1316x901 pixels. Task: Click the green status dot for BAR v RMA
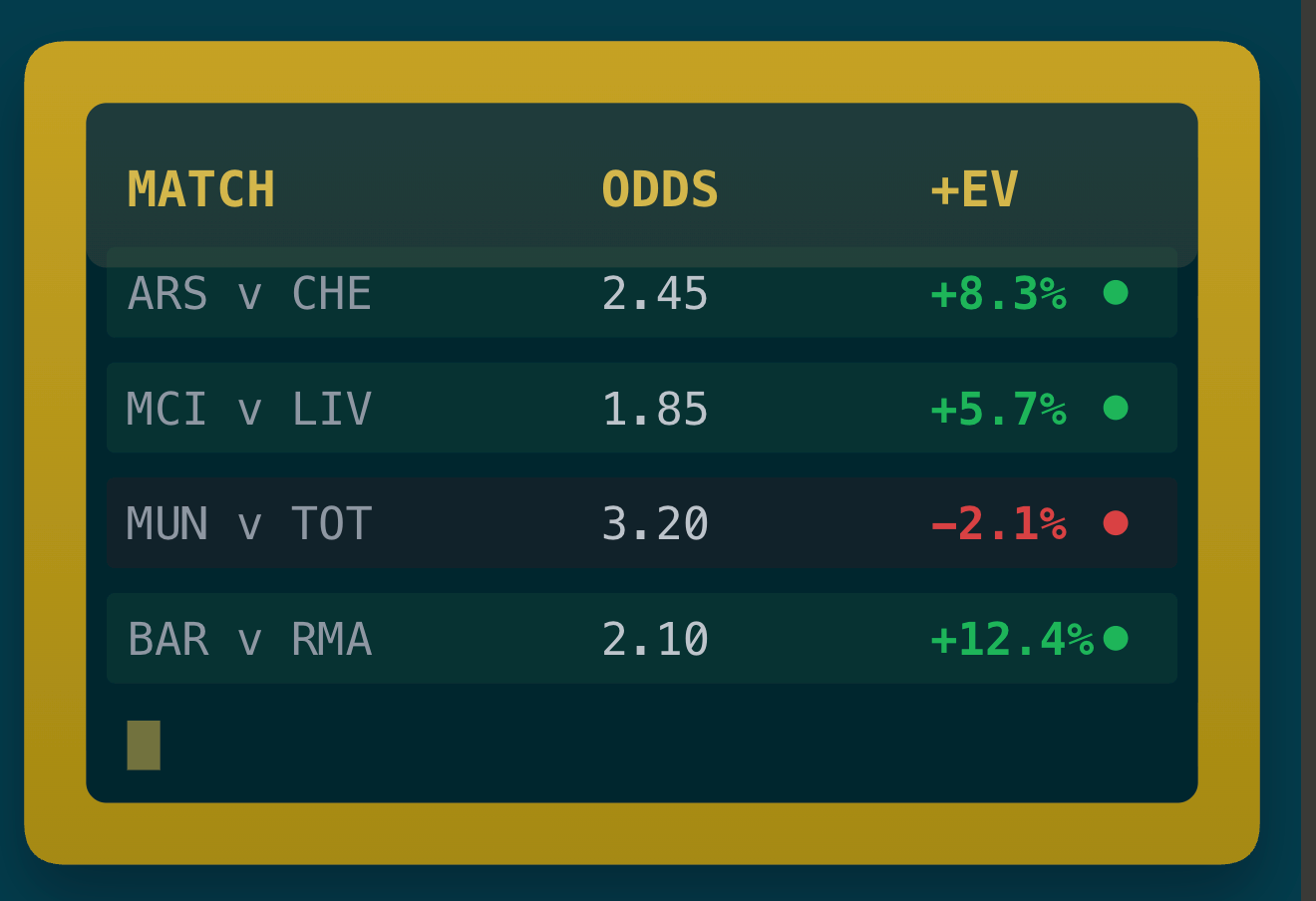tap(1116, 638)
